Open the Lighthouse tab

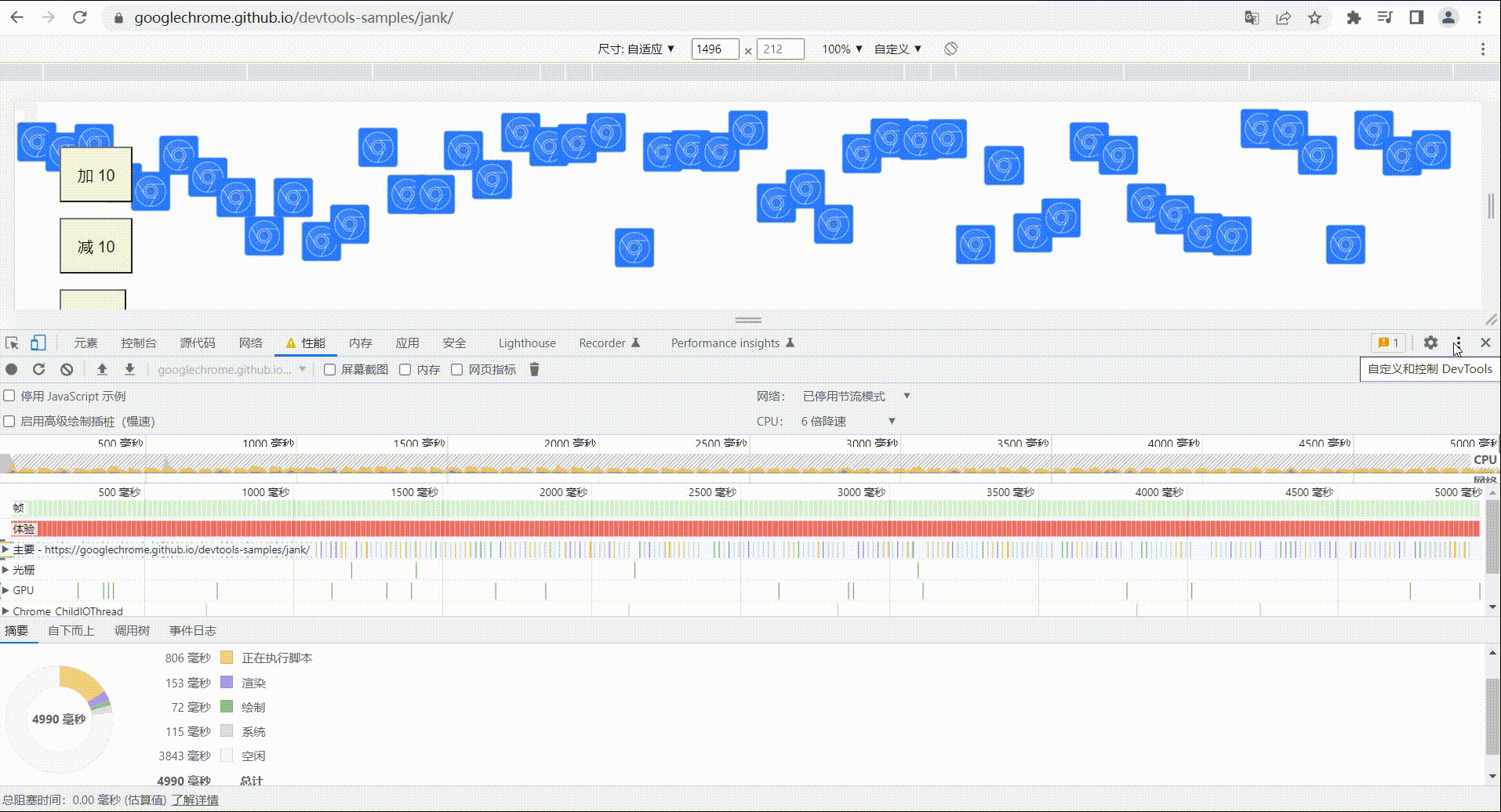(527, 343)
